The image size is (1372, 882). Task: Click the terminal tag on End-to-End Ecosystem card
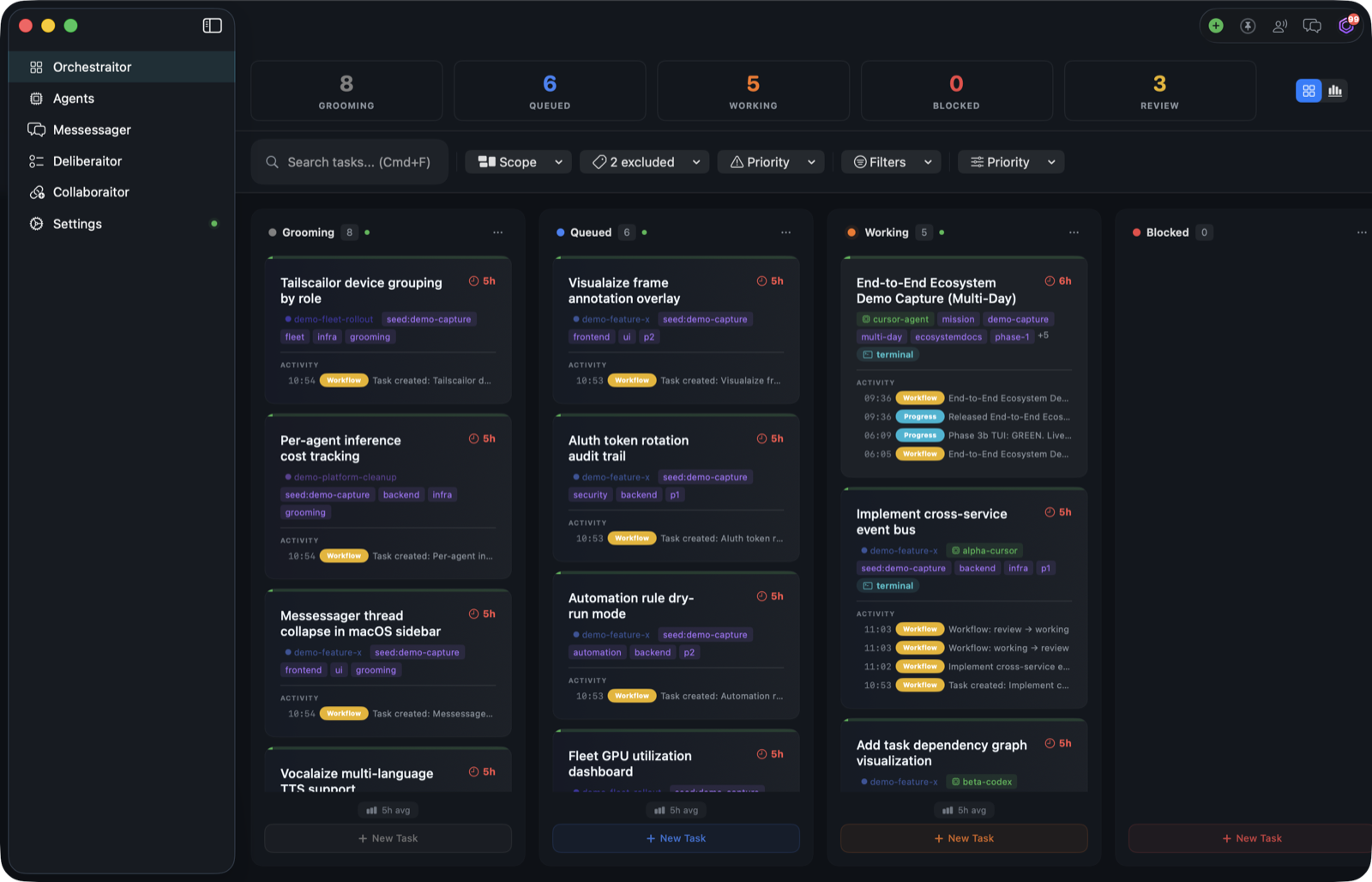(x=888, y=354)
